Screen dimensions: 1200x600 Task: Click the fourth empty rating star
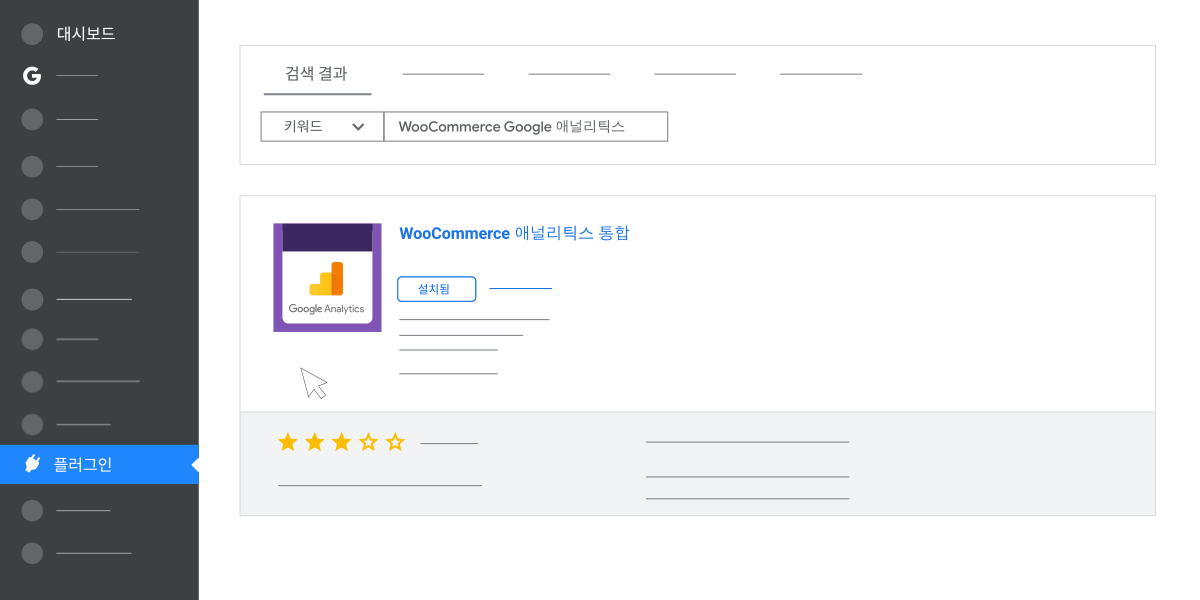(x=369, y=442)
